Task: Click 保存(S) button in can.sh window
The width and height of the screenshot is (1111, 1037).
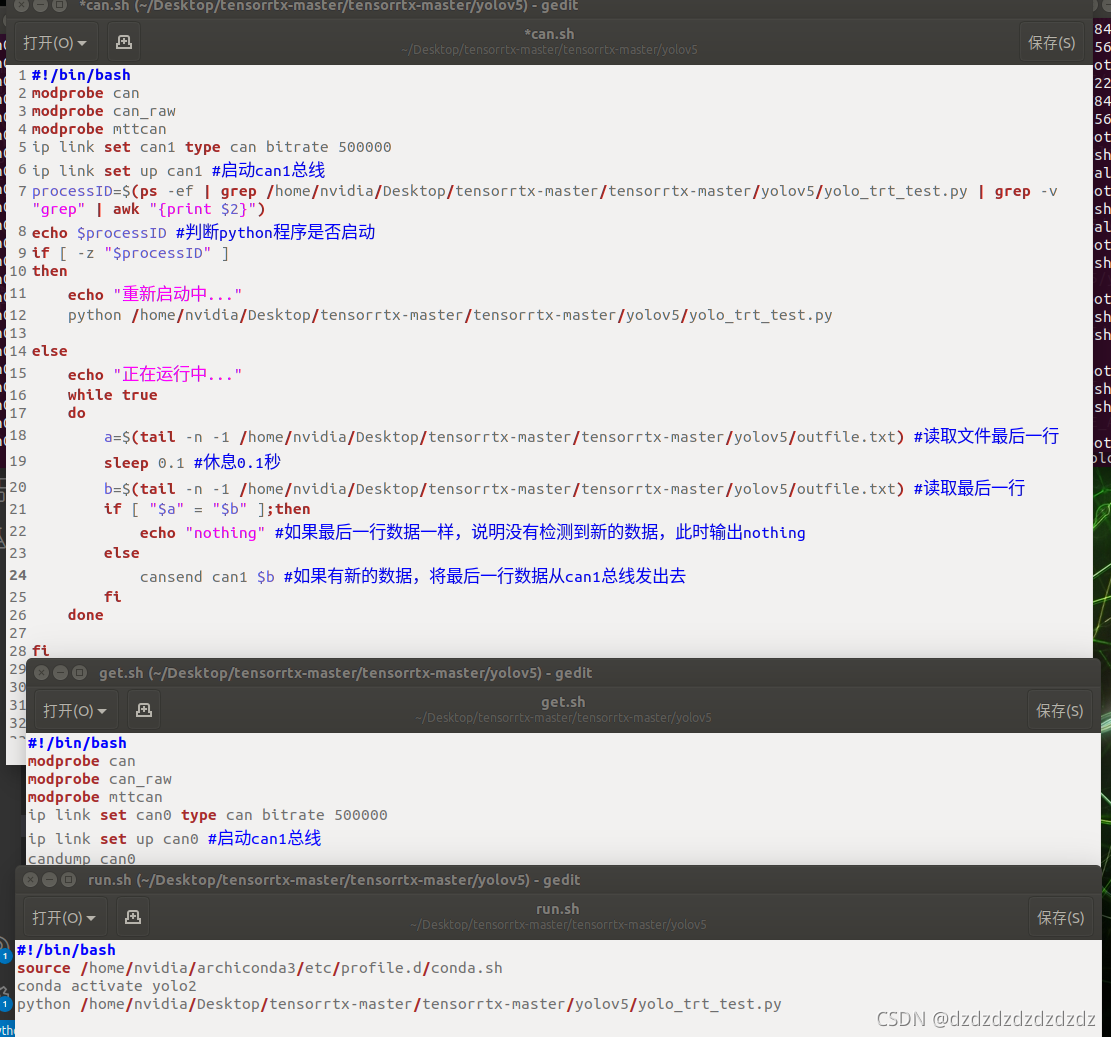Action: [1051, 42]
